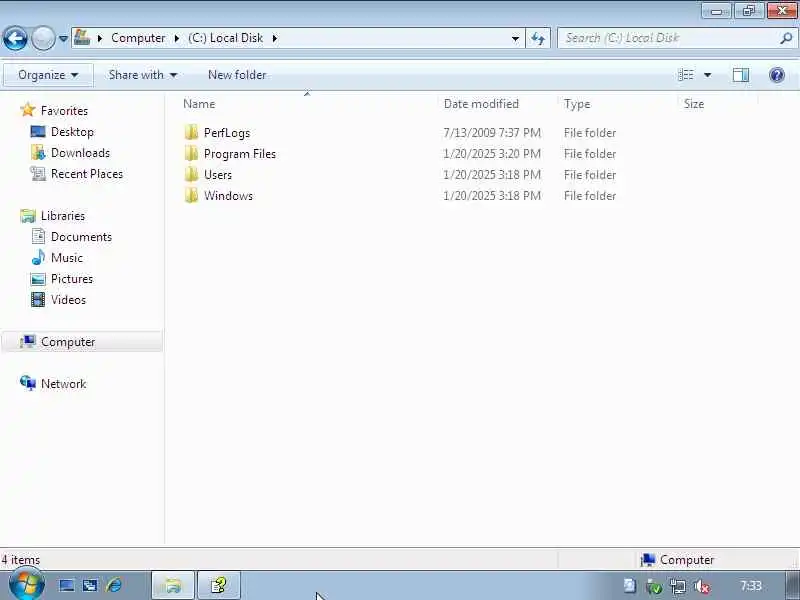Screen dimensions: 800x600
Task: Click date 7/13/2009 7:37 PM
Action: point(492,133)
